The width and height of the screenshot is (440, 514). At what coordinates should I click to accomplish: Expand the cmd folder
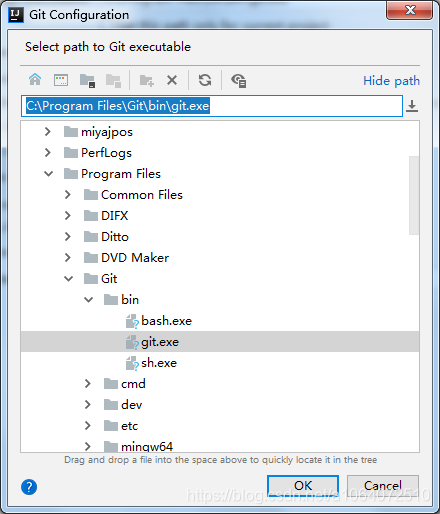88,384
